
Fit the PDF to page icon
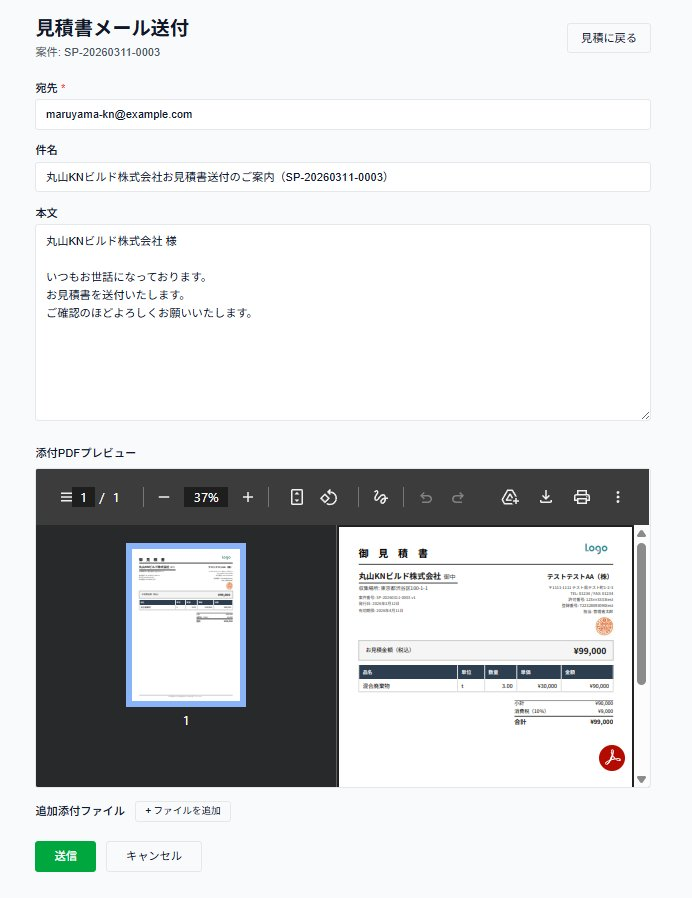297,497
